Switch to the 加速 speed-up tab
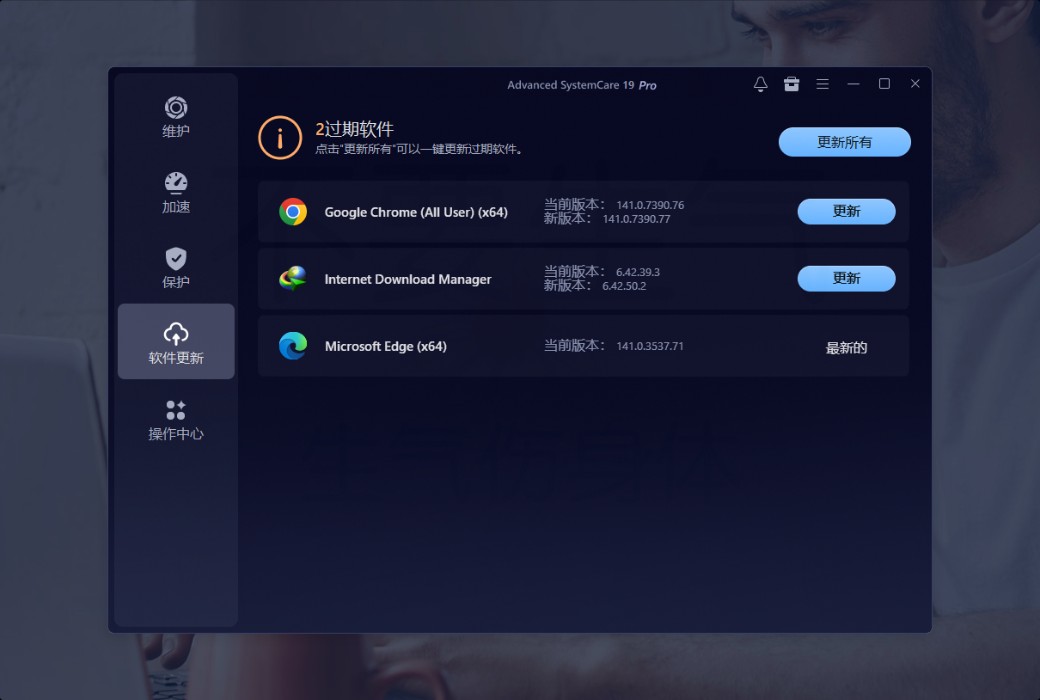This screenshot has height=700, width=1040. 176,192
